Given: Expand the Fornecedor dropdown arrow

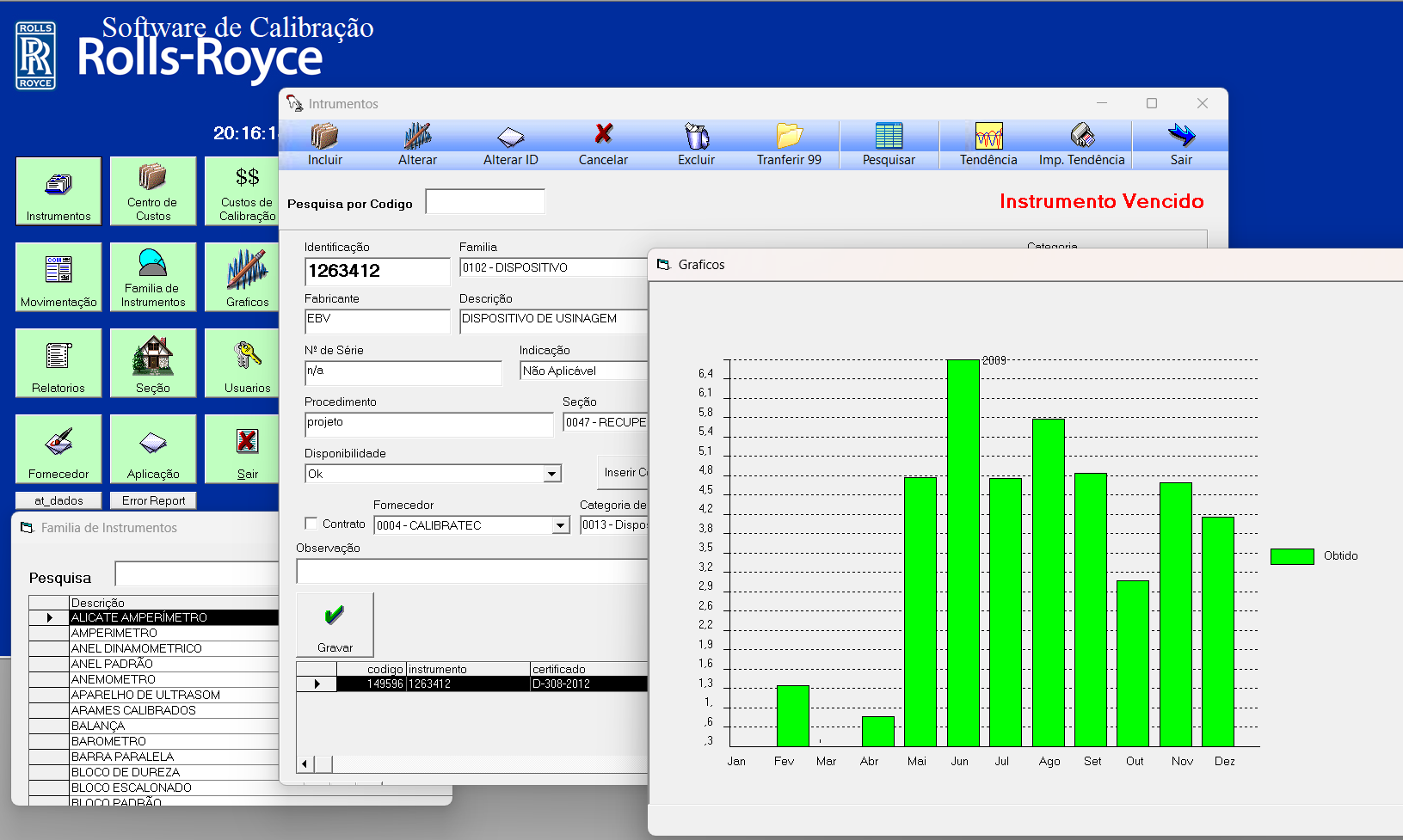Looking at the screenshot, I should (x=561, y=525).
